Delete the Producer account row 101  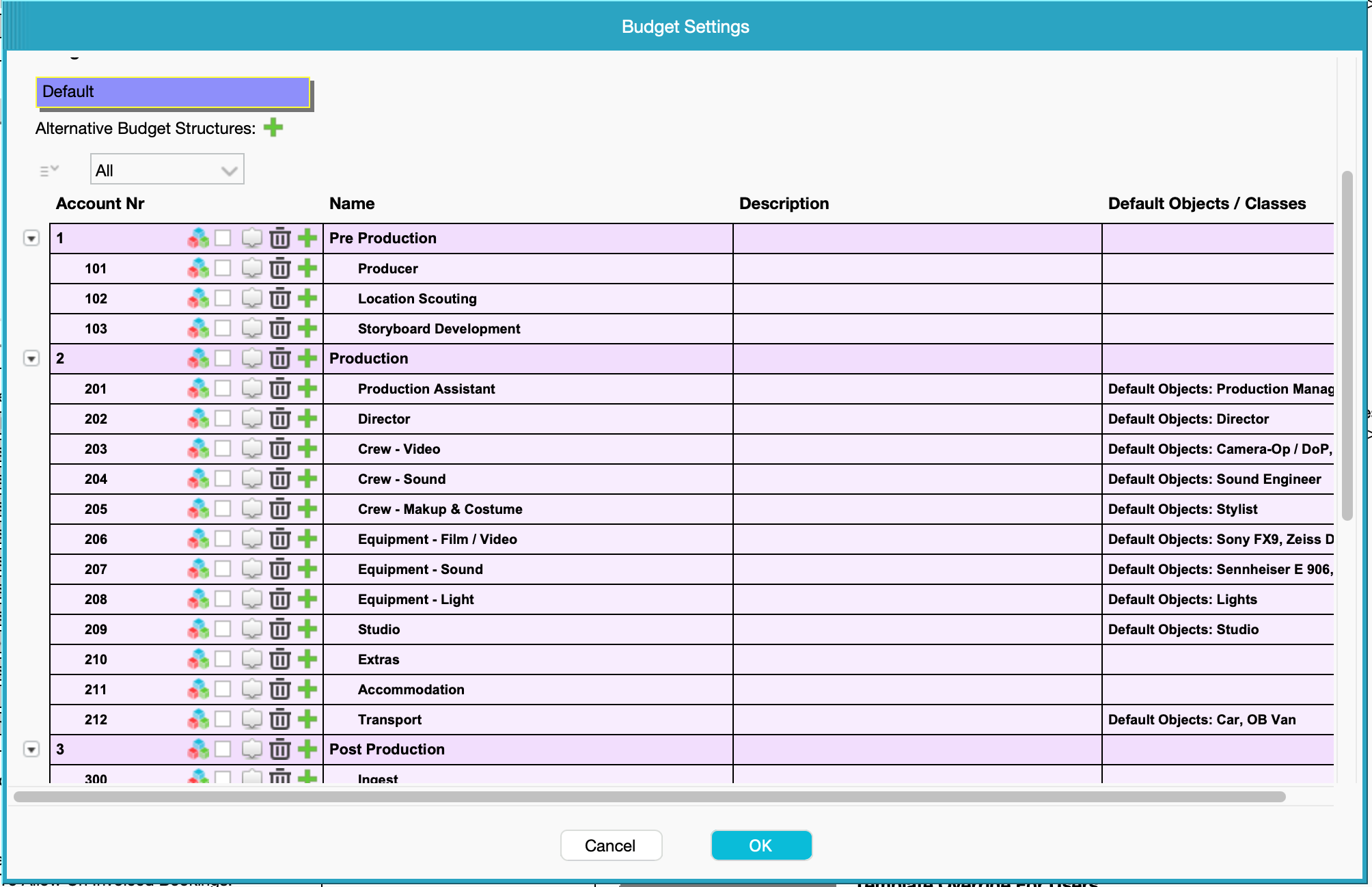tap(279, 269)
